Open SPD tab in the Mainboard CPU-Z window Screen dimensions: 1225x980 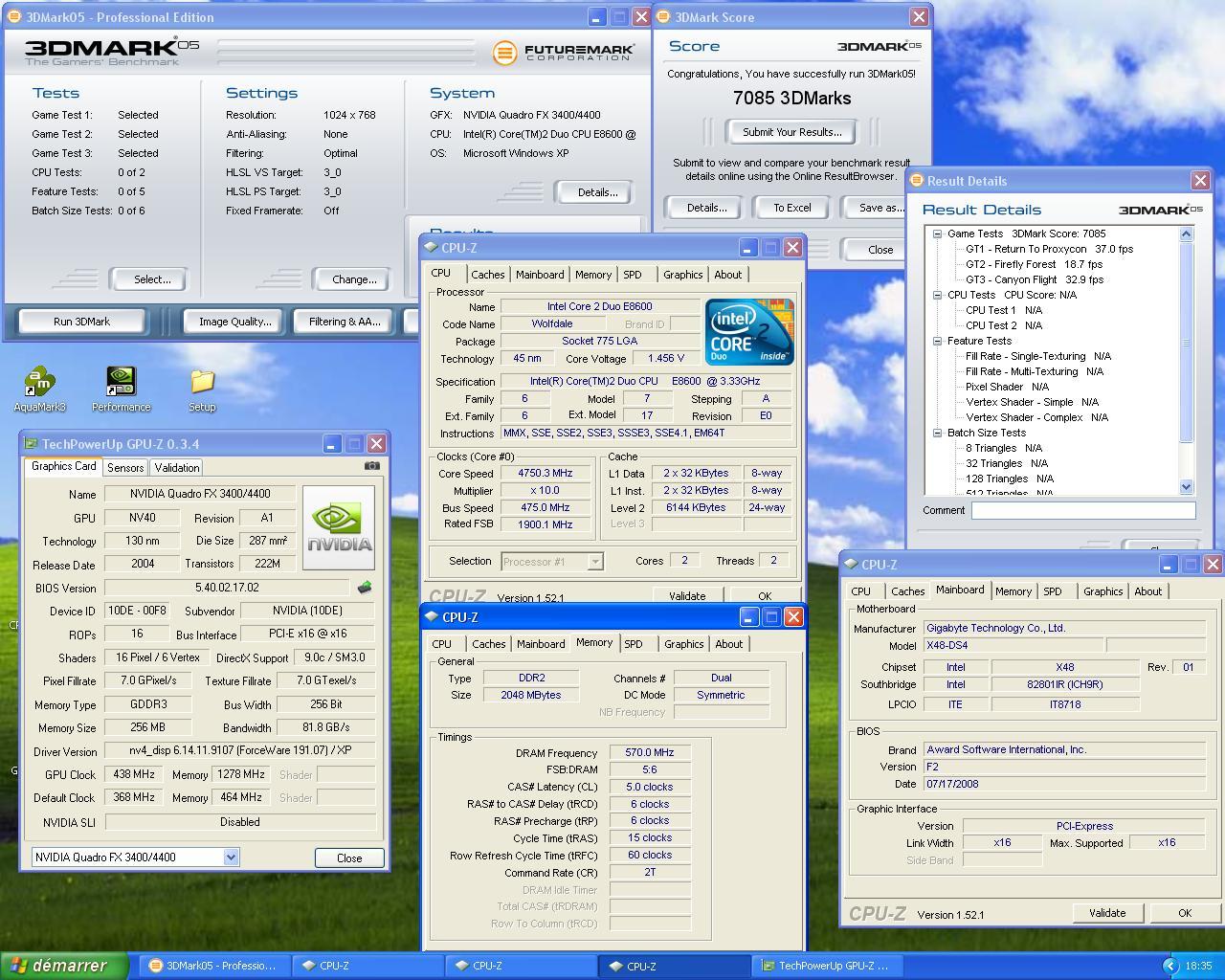point(1053,591)
